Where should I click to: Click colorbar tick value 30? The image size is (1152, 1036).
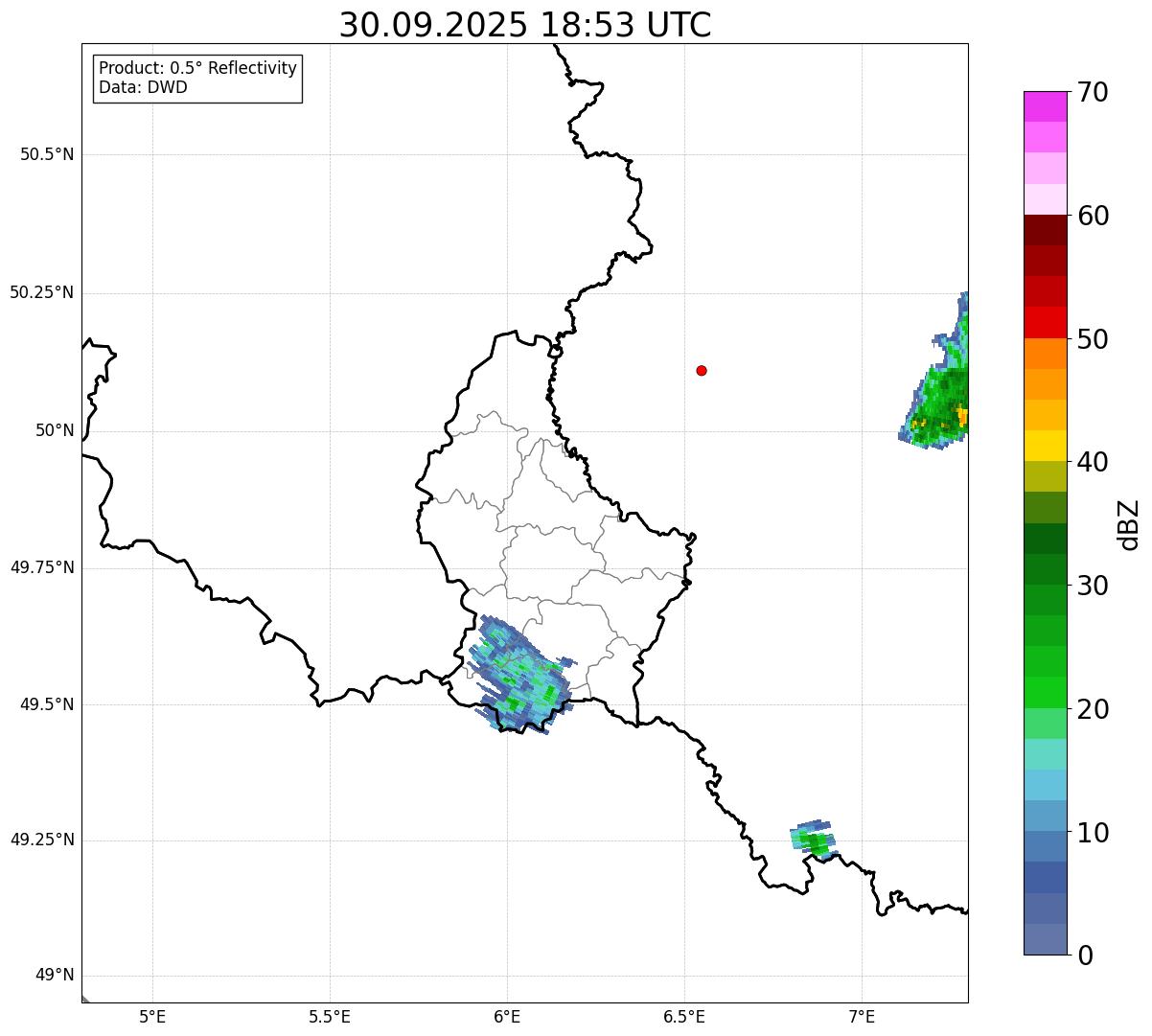[x=1093, y=586]
